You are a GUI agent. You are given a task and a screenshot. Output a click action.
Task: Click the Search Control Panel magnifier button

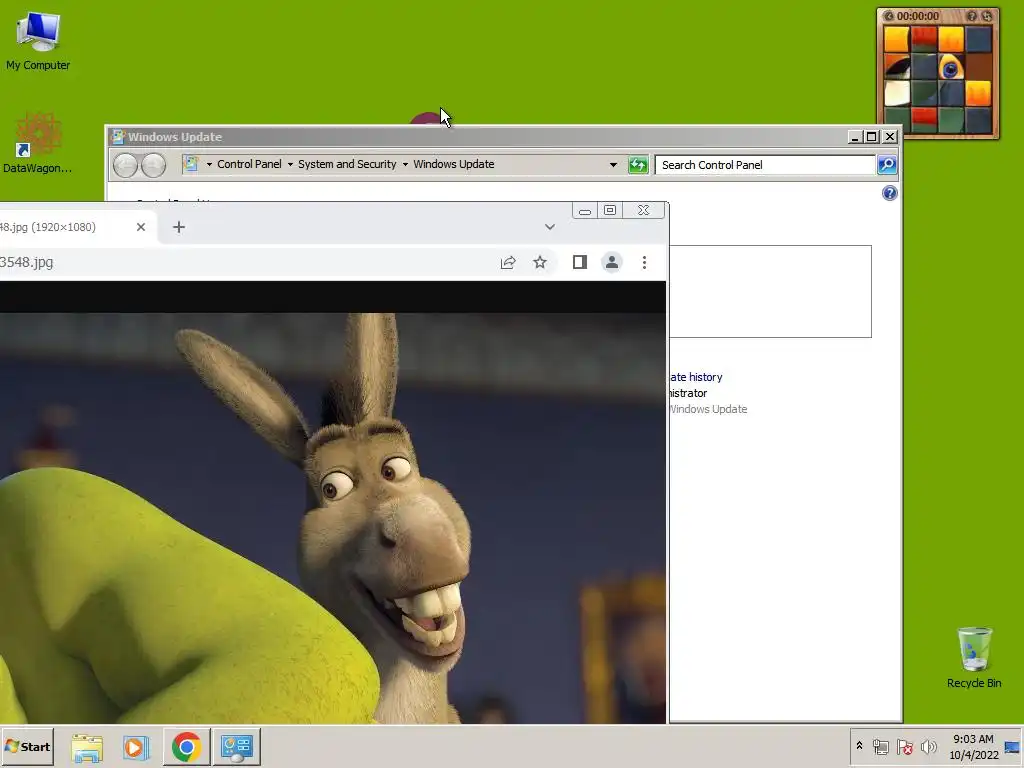887,165
